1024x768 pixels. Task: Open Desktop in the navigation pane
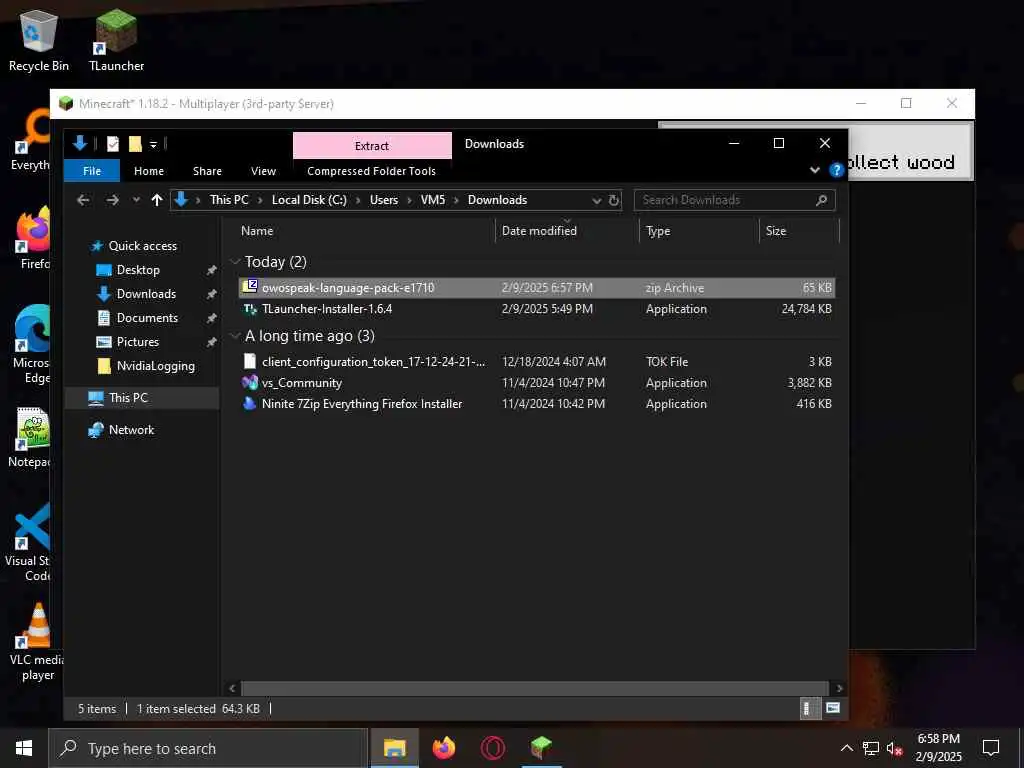[x=138, y=270]
